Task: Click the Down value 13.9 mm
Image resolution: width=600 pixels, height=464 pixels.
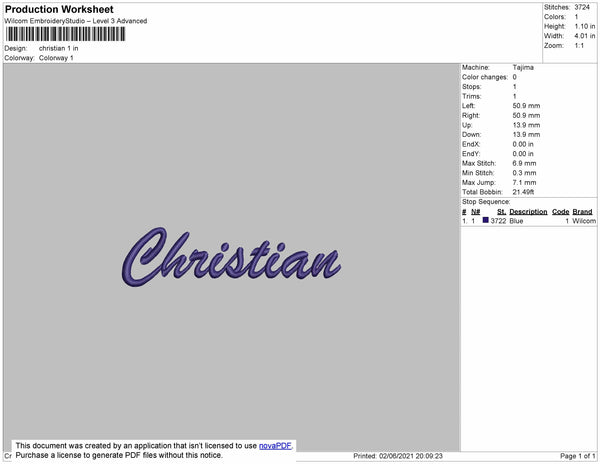Action: [x=526, y=135]
